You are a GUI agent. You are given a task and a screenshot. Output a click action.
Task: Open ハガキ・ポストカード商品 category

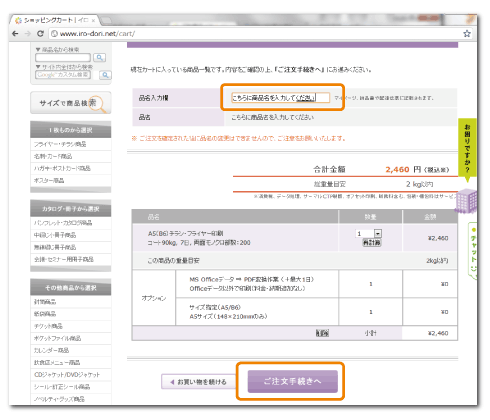[62, 168]
